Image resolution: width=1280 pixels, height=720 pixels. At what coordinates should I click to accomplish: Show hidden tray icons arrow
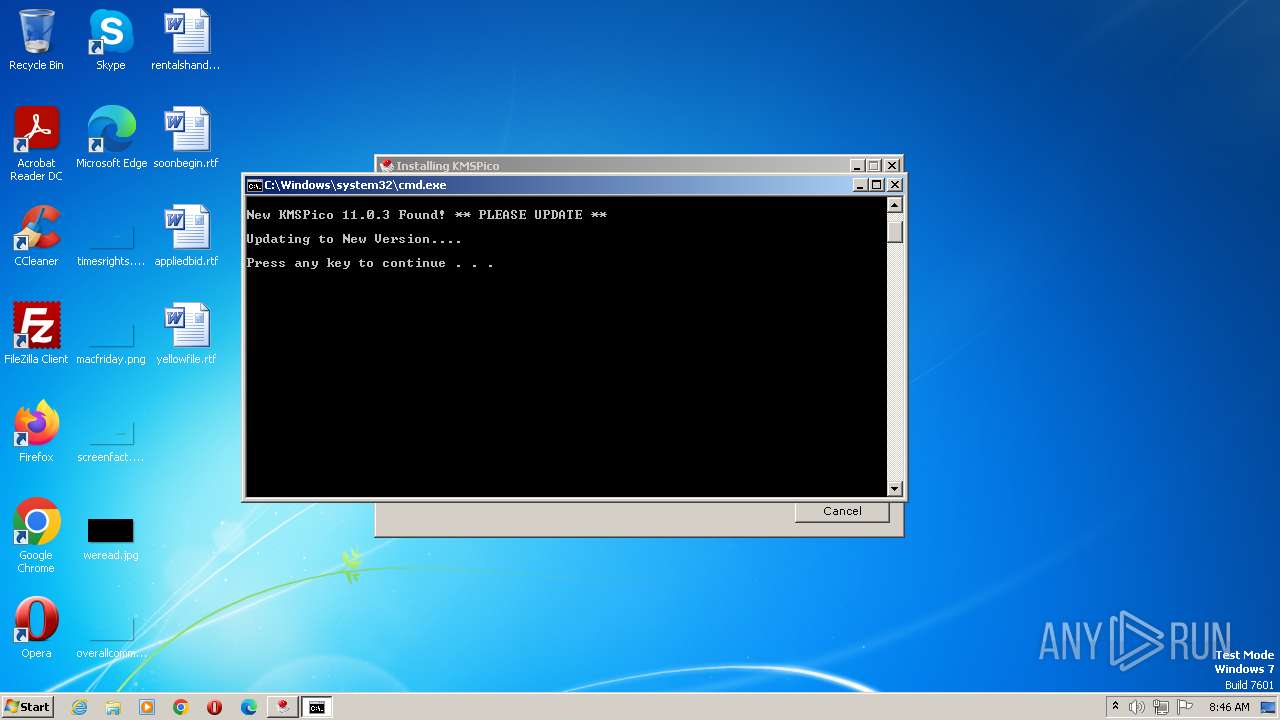coord(1115,707)
